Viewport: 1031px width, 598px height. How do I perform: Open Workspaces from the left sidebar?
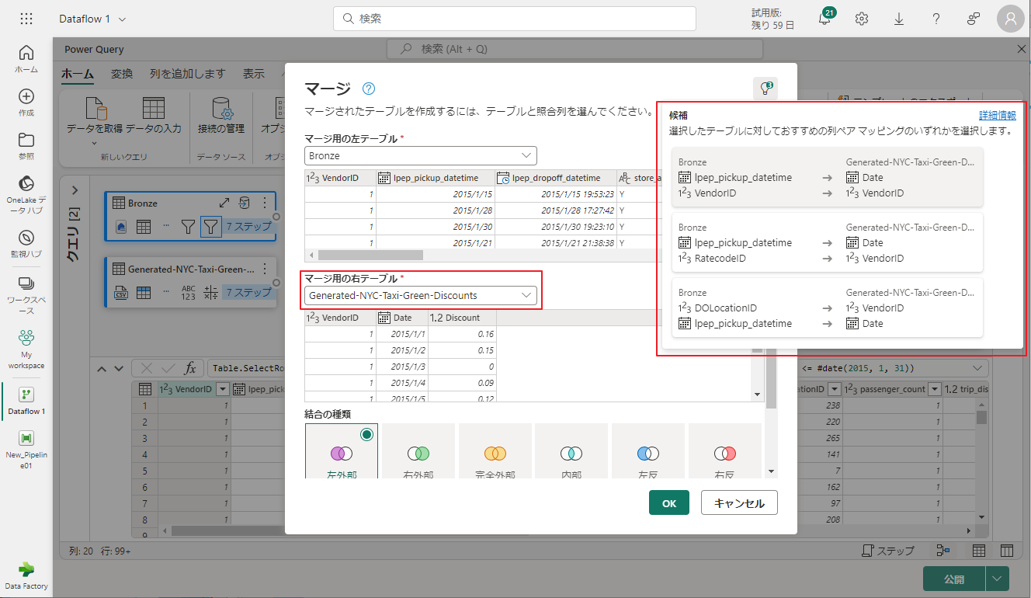pyautogui.click(x=26, y=290)
